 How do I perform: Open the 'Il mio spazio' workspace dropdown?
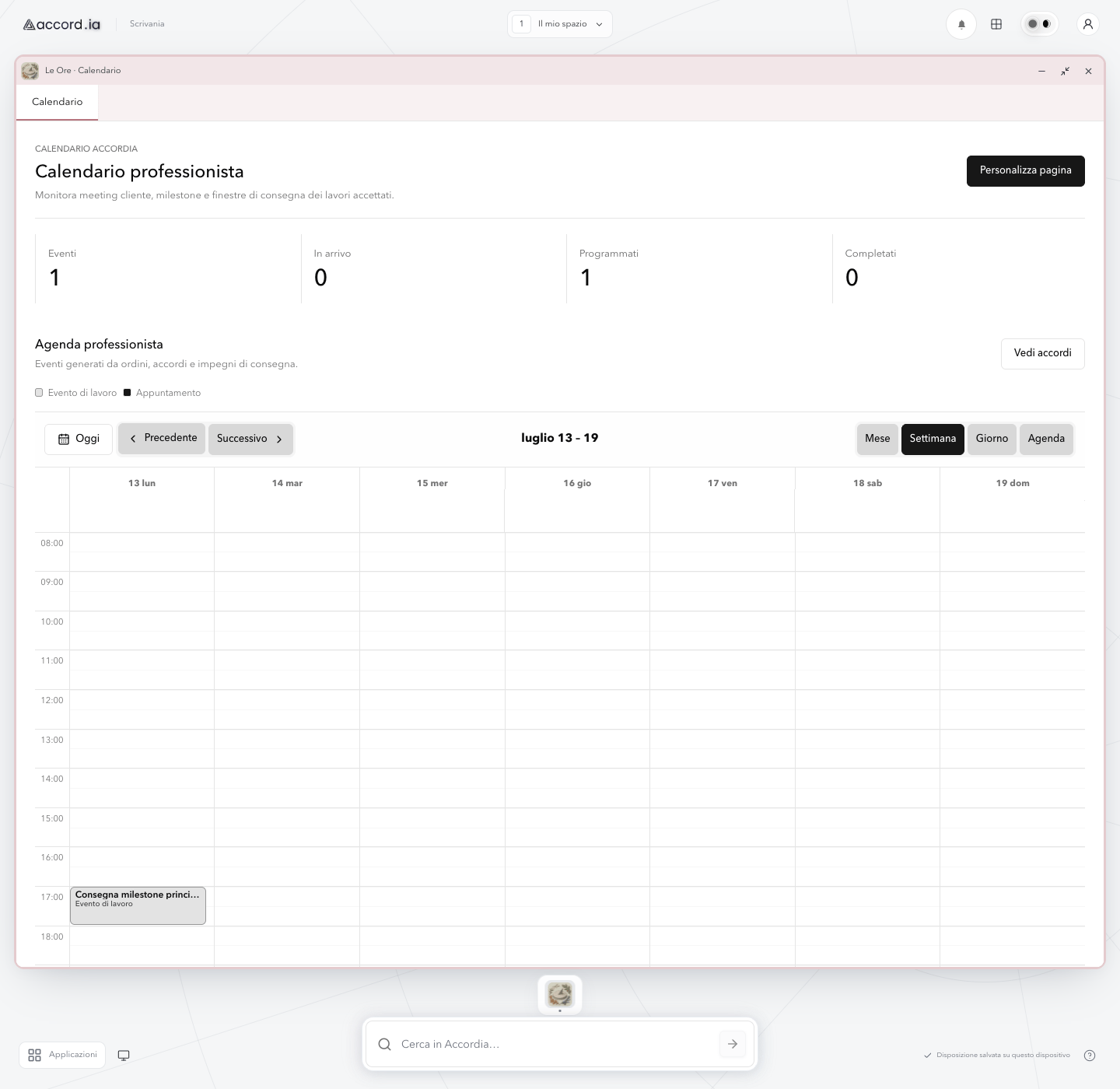pos(560,24)
